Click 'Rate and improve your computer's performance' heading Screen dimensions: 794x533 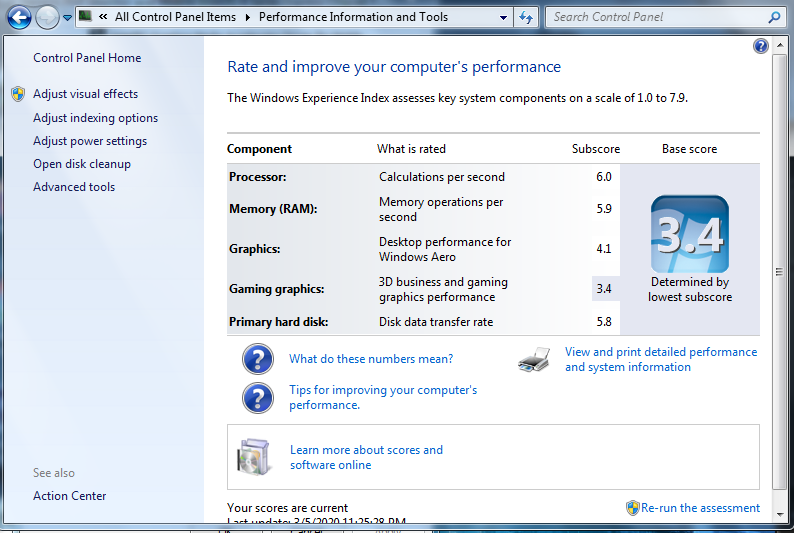394,67
